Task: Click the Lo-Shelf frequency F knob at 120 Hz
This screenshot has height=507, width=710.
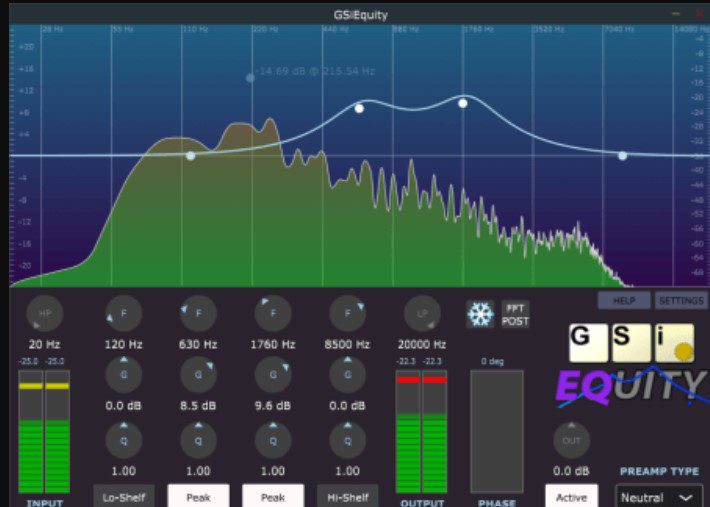Action: click(124, 313)
